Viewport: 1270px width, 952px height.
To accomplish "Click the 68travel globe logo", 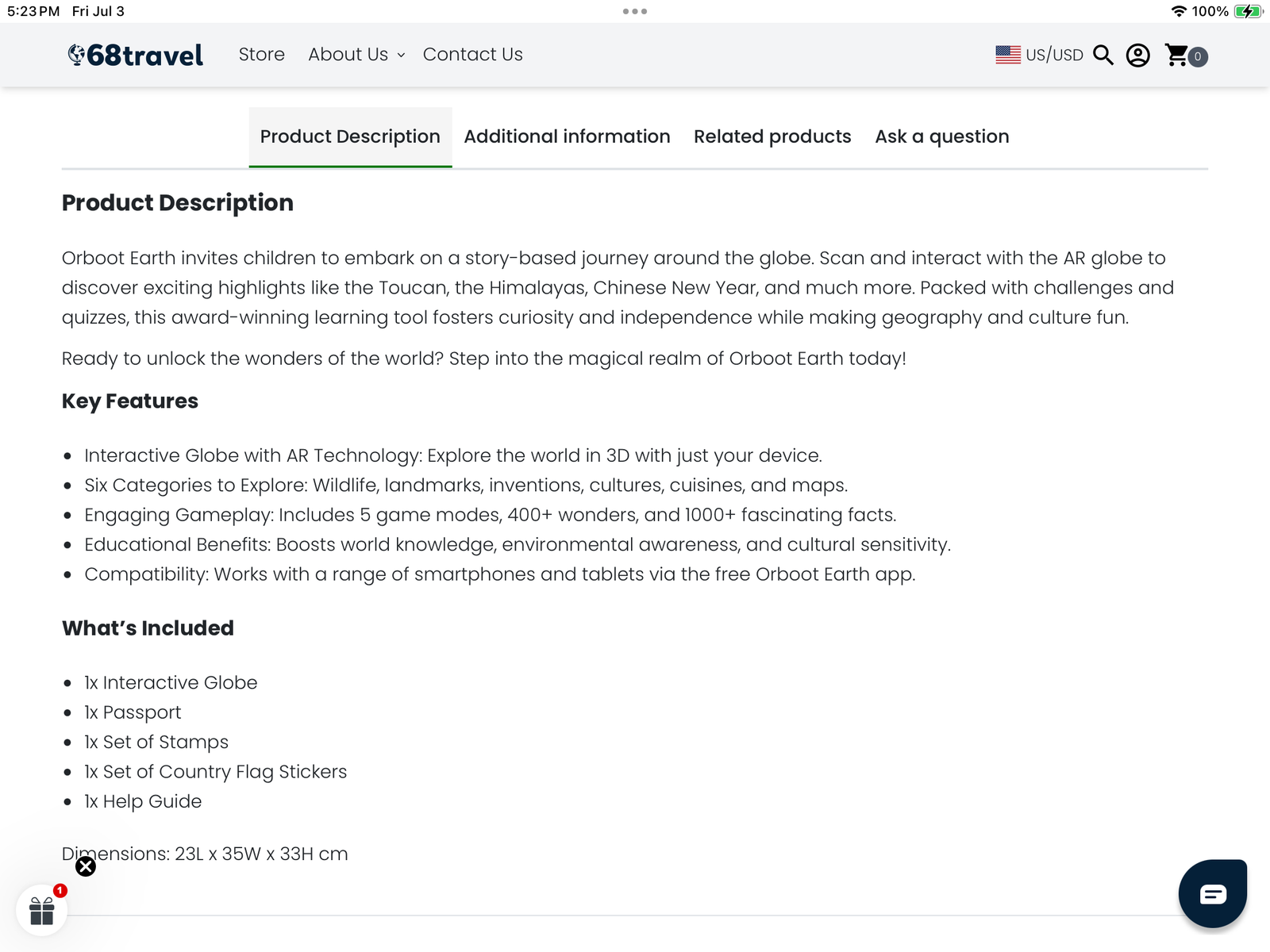I will click(x=136, y=55).
